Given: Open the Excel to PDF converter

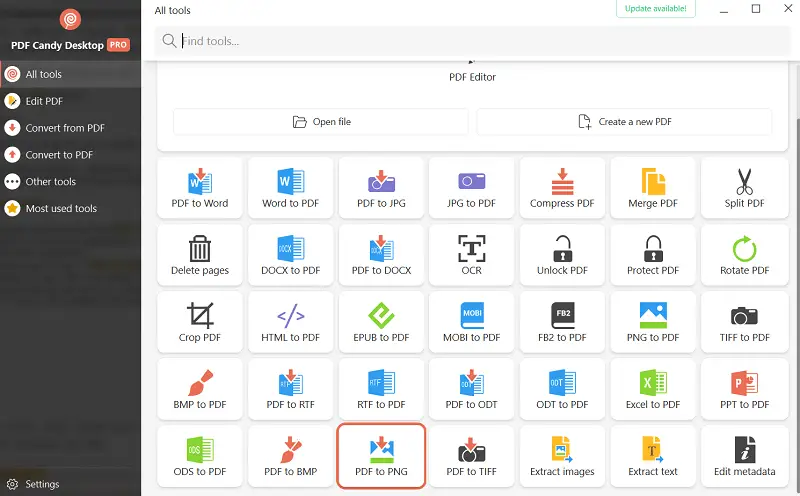Looking at the screenshot, I should coord(653,389).
